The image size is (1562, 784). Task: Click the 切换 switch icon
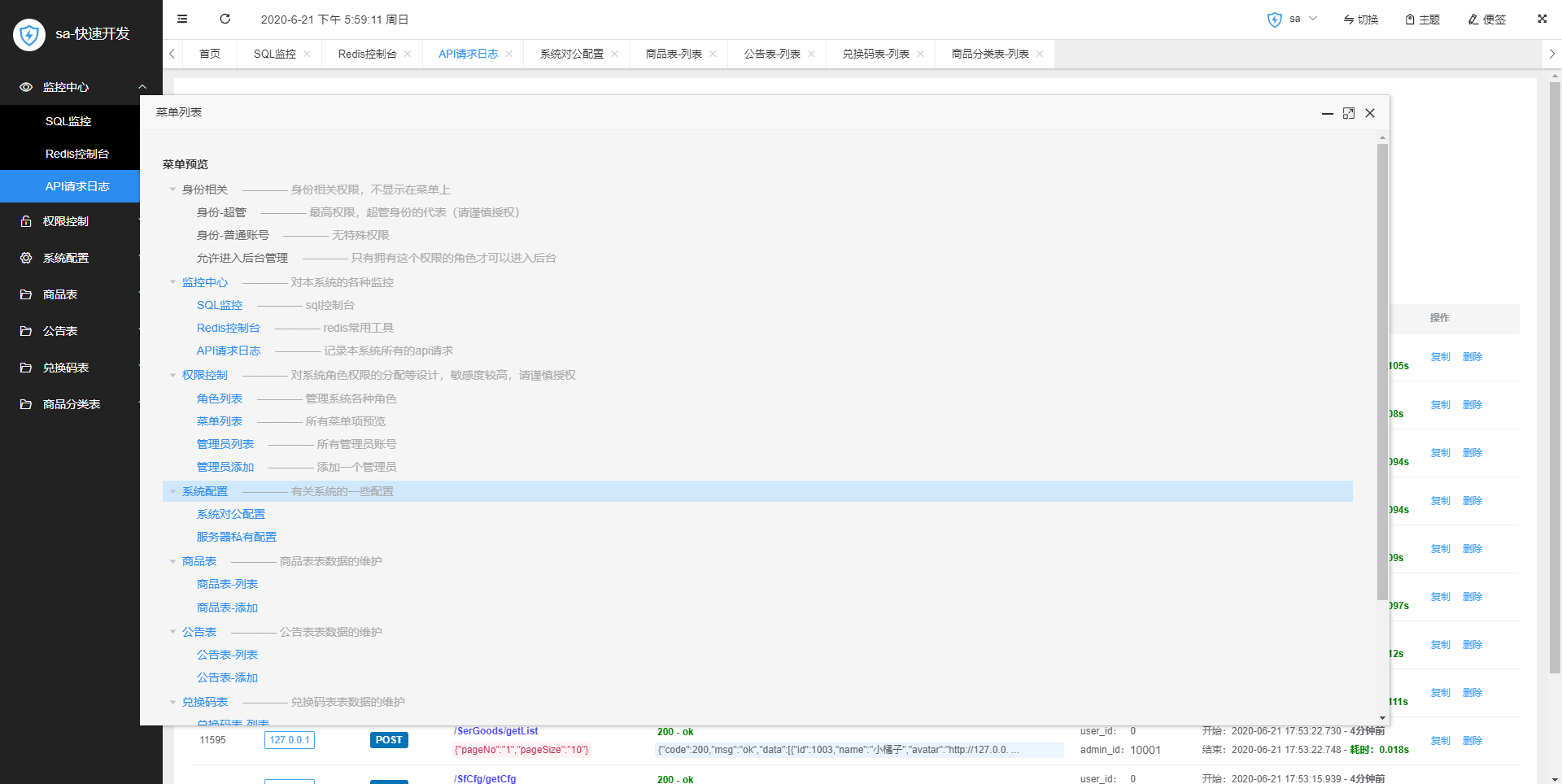click(1349, 20)
